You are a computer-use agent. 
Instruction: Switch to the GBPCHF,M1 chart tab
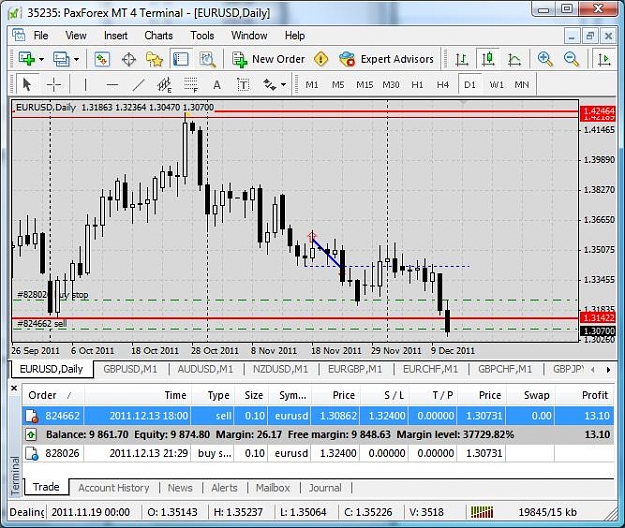pyautogui.click(x=505, y=369)
